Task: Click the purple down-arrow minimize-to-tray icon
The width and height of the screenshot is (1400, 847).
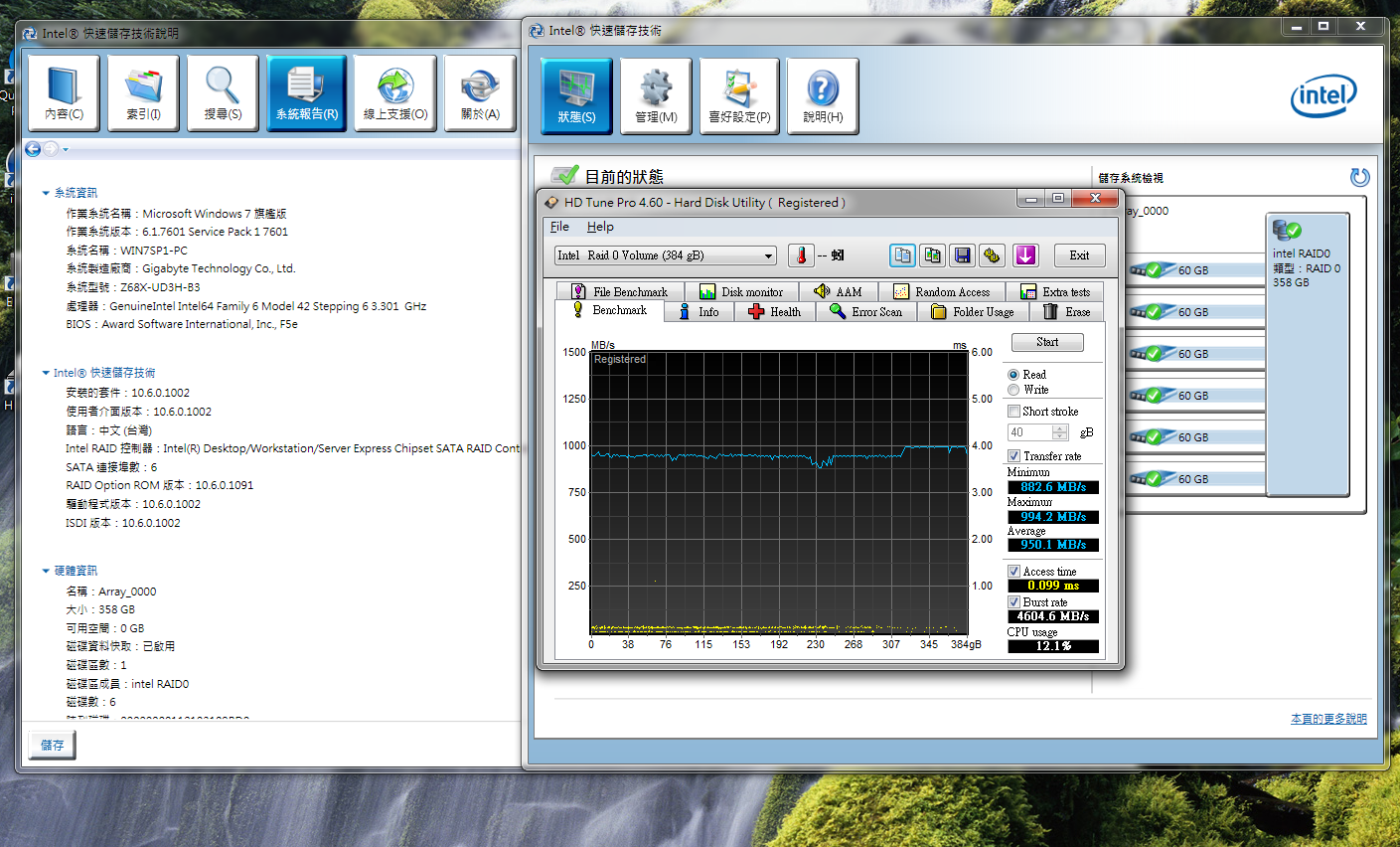Action: coord(1025,255)
